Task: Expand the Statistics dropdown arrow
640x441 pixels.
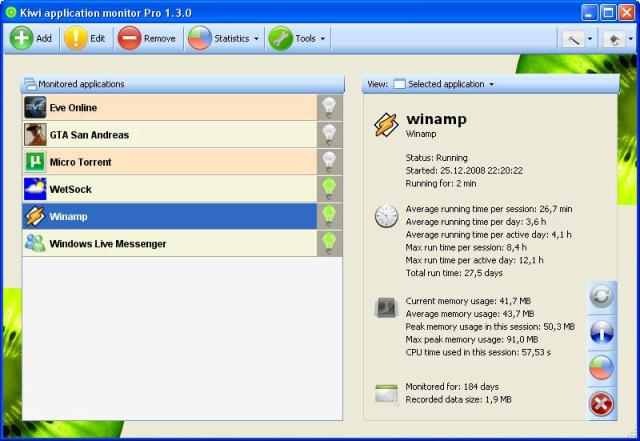Action: click(x=256, y=39)
